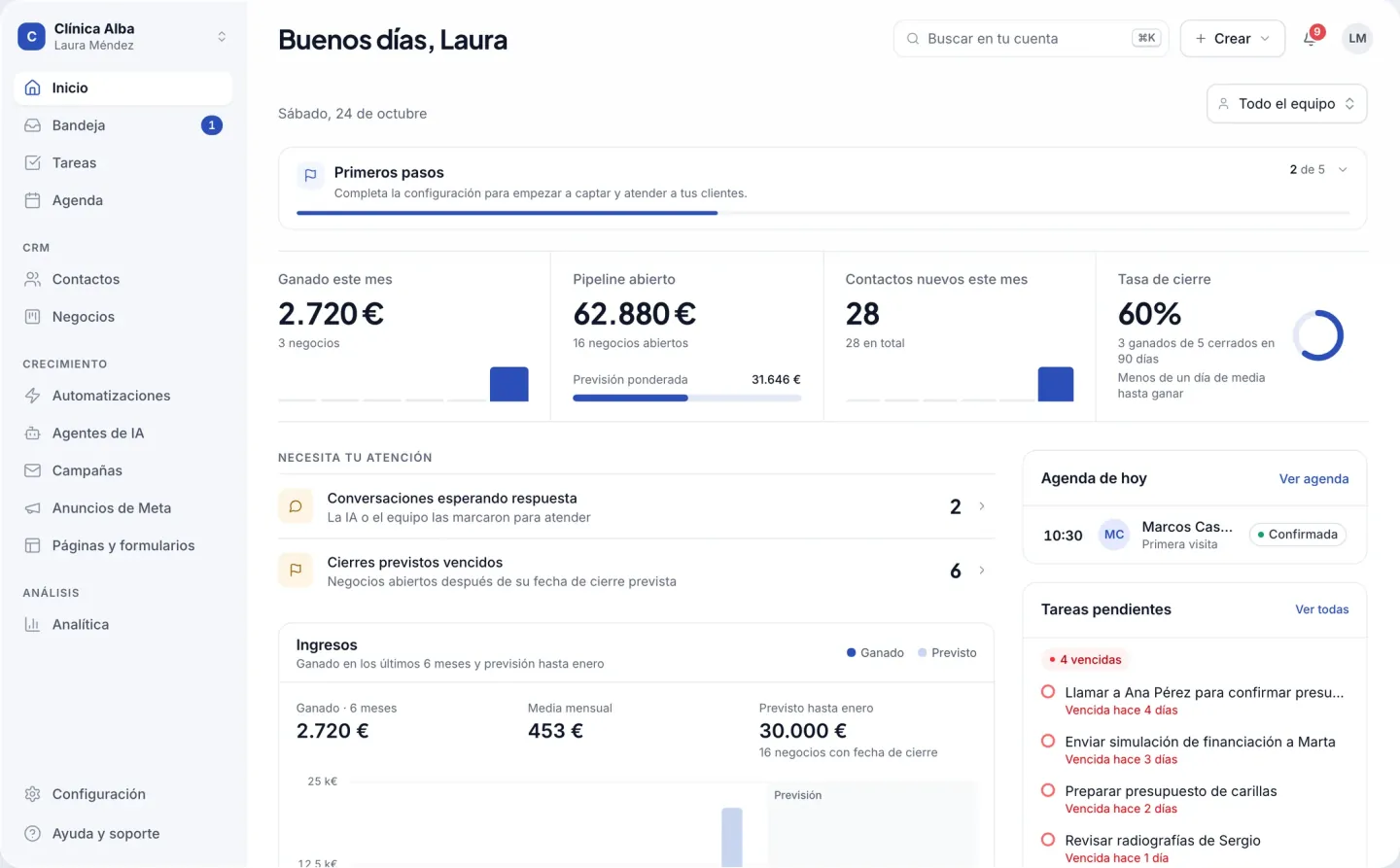This screenshot has height=868, width=1400.
Task: Click the notifications bell icon
Action: click(1310, 39)
